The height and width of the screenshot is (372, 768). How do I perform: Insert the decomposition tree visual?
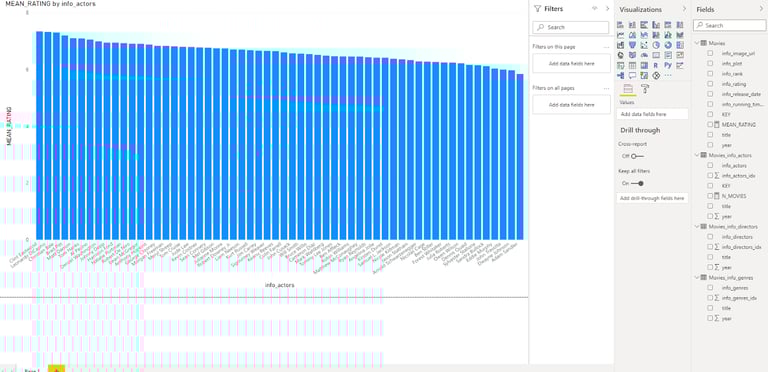(x=621, y=75)
